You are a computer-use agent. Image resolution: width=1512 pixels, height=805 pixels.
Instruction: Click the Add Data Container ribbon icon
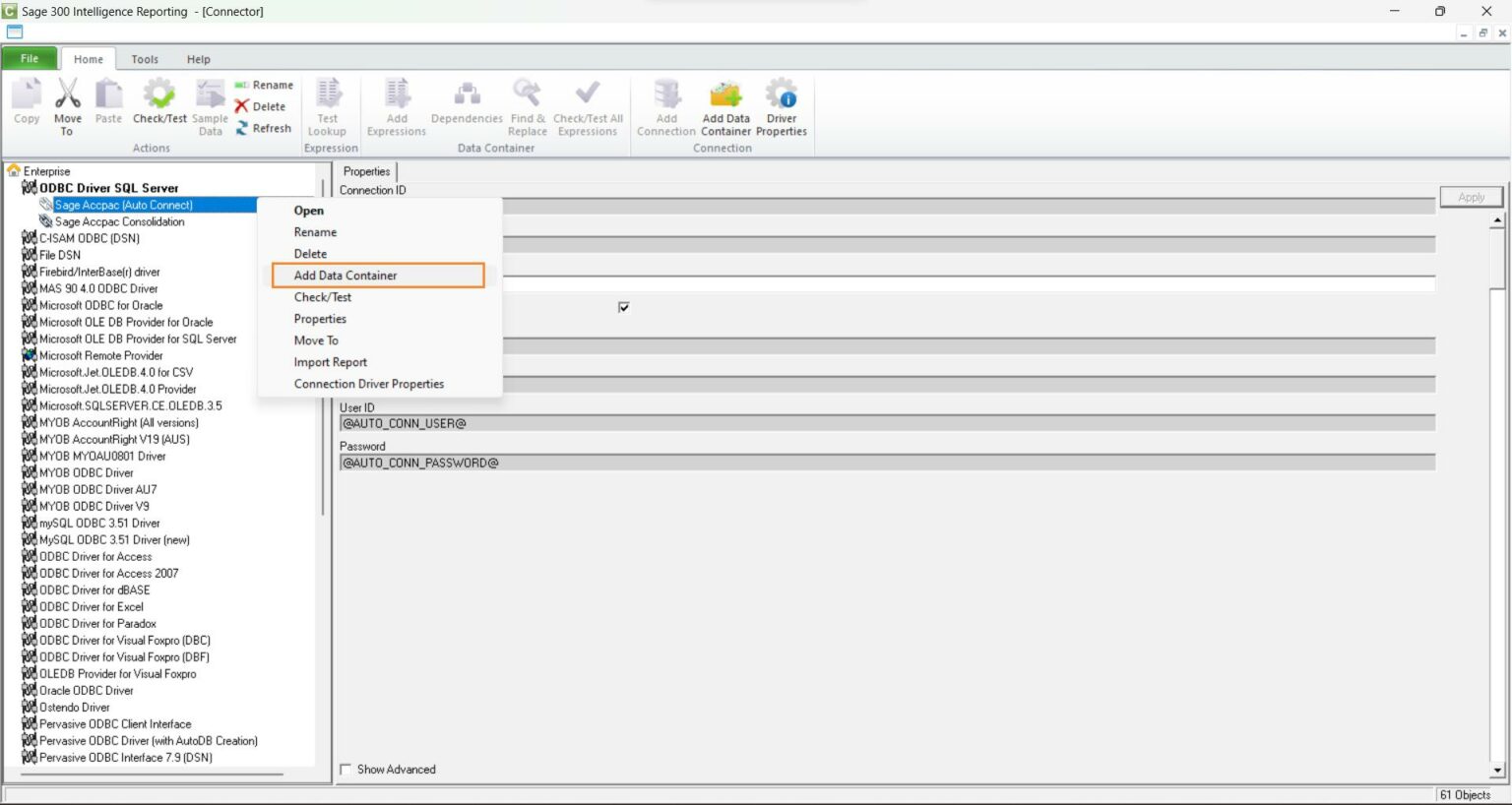(x=725, y=103)
